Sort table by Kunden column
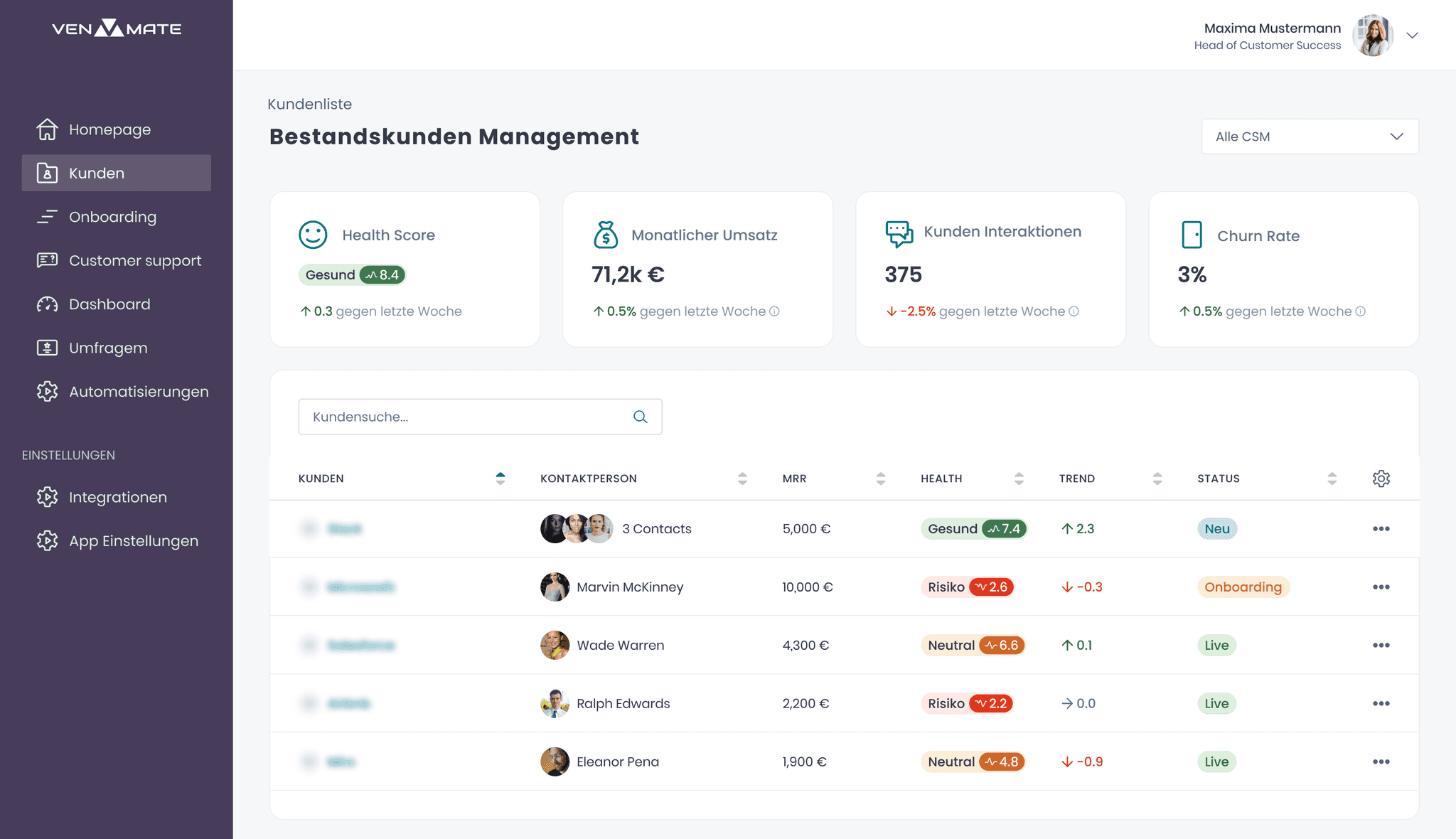1456x839 pixels. coord(500,479)
